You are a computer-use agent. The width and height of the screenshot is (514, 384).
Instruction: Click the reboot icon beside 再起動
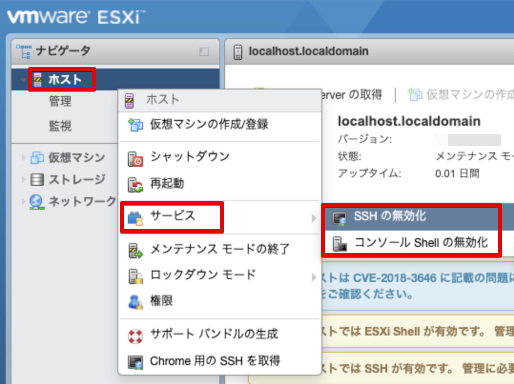(135, 185)
